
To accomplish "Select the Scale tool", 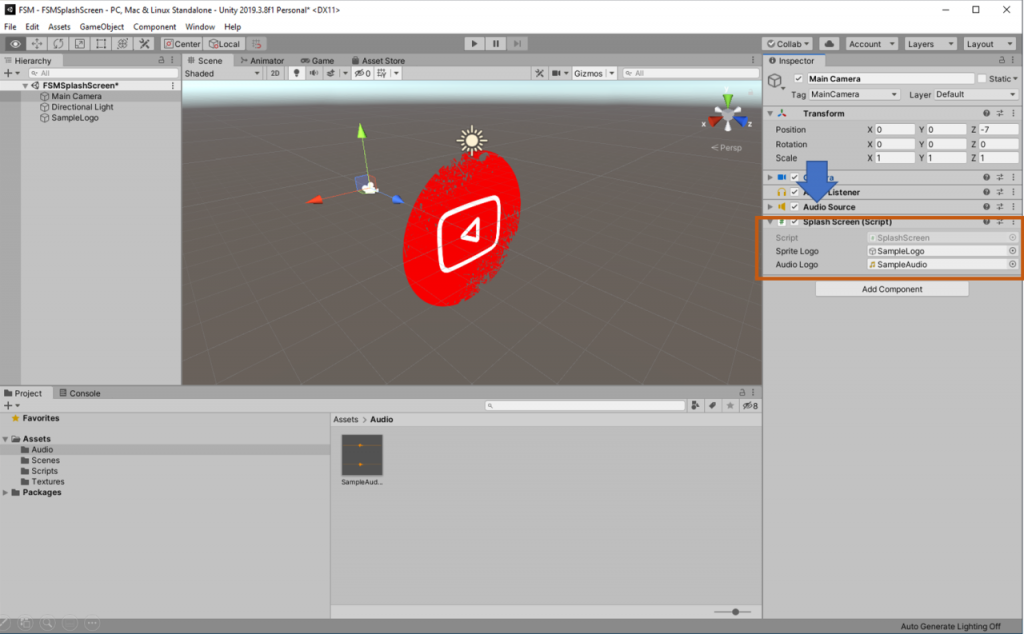I will click(80, 44).
